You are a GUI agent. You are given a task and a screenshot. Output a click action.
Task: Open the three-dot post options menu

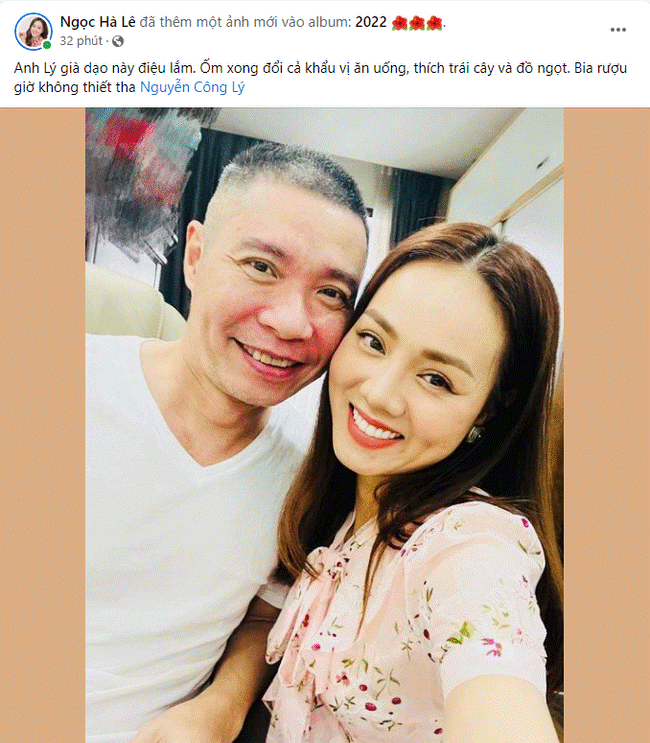(618, 30)
